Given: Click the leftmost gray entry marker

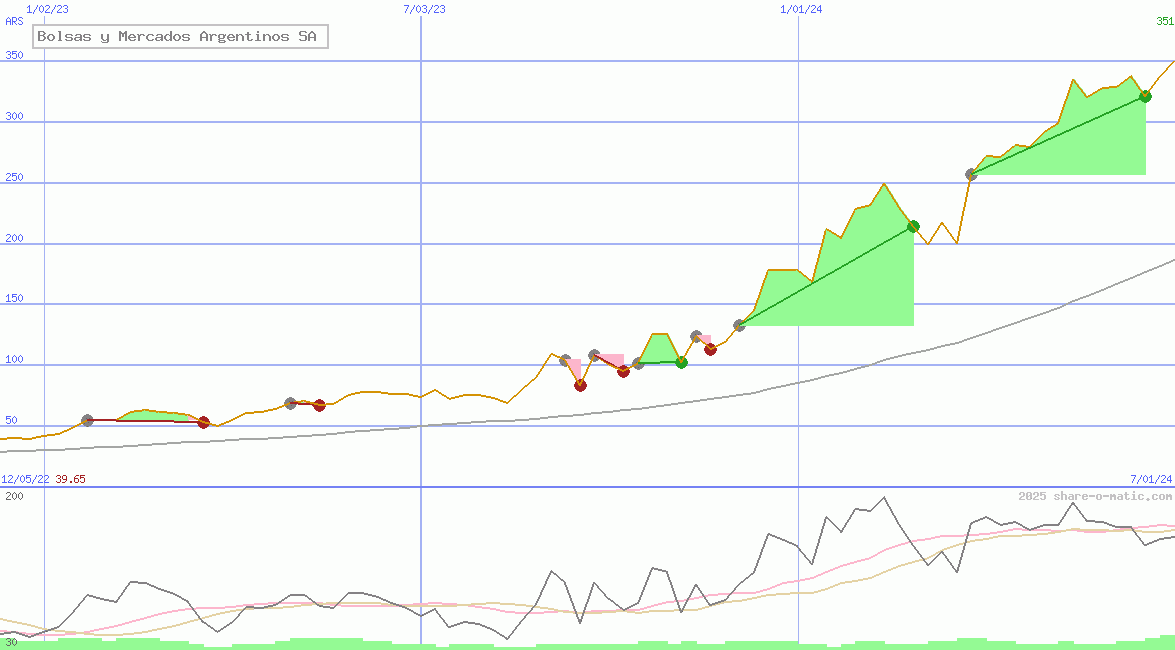Looking at the screenshot, I should 87,420.
